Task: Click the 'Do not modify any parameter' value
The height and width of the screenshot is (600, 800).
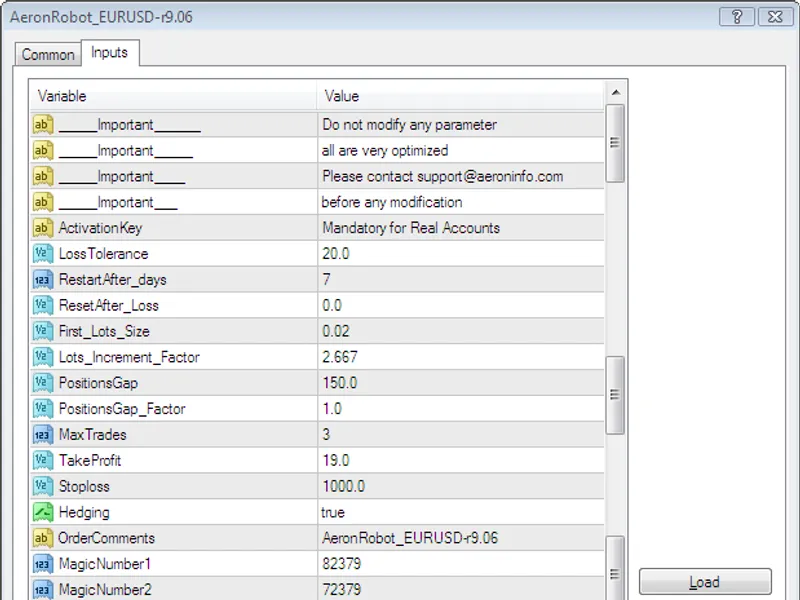Action: tap(409, 125)
